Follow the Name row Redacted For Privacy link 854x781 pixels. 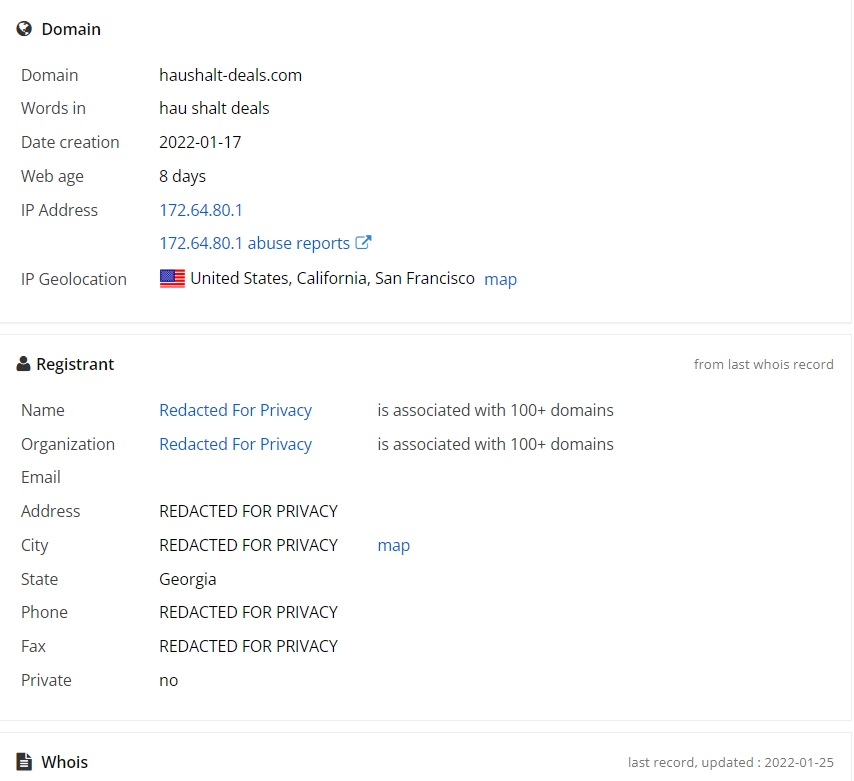[235, 410]
